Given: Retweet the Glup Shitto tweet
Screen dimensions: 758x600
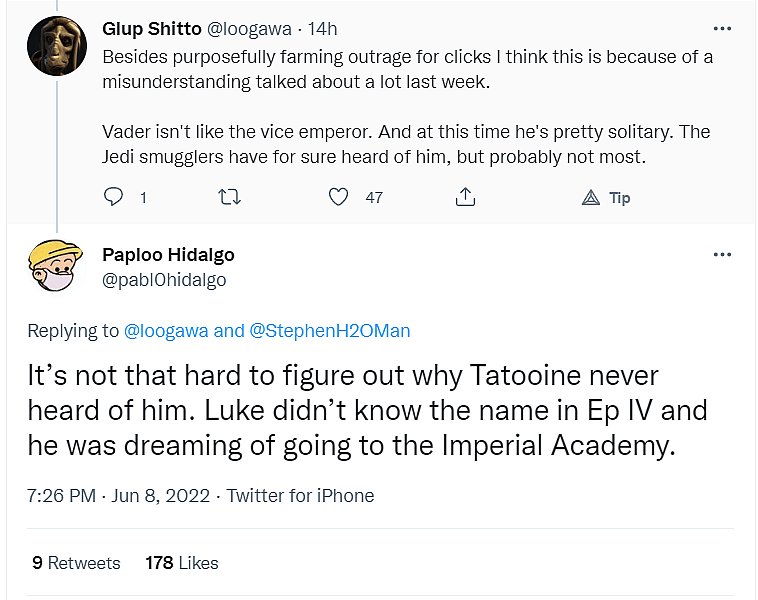Looking at the screenshot, I should [x=229, y=197].
